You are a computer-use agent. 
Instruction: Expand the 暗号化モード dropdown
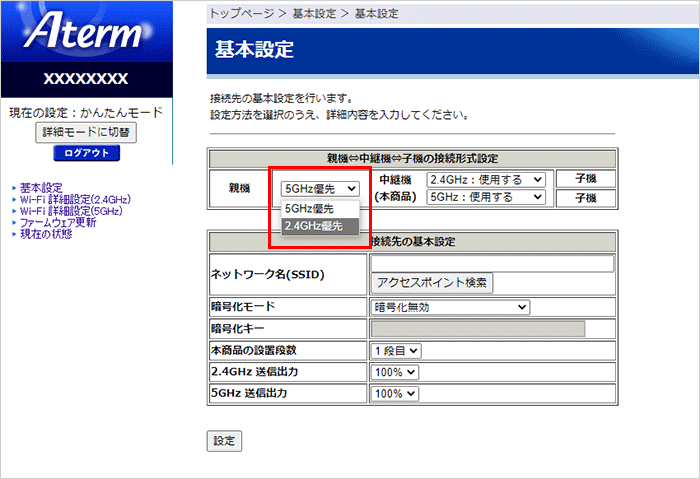pyautogui.click(x=449, y=307)
